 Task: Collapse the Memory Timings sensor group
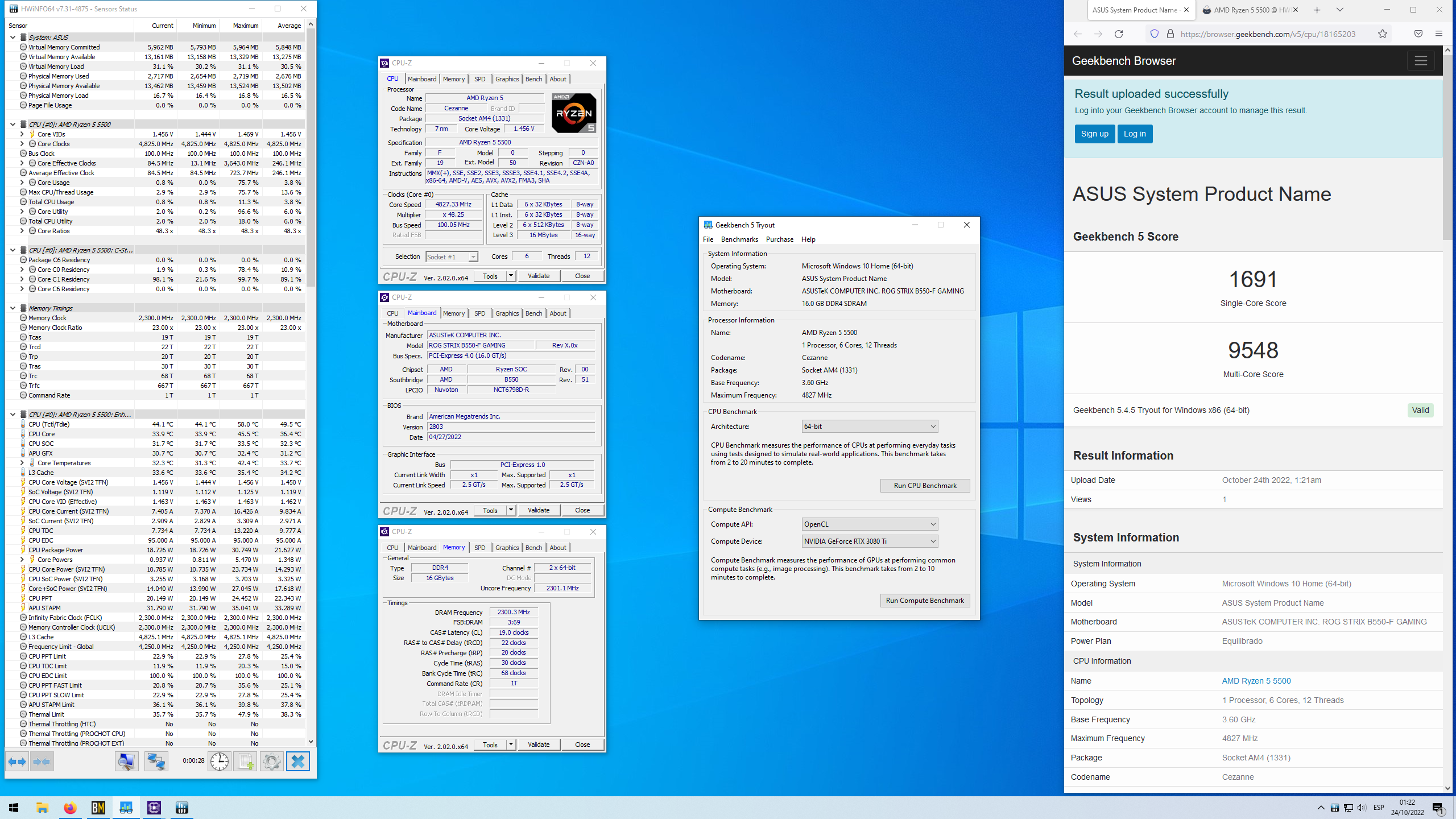point(13,308)
